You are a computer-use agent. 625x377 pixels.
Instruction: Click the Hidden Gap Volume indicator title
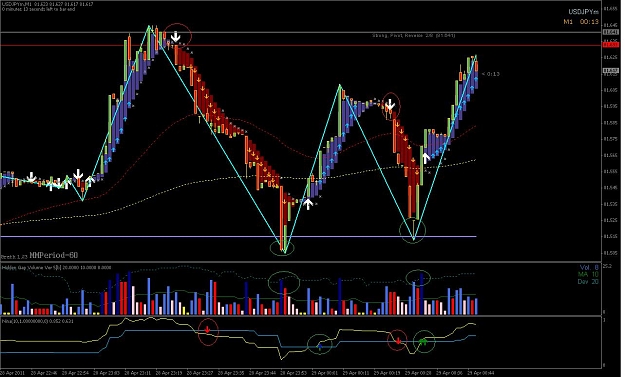coord(56,267)
